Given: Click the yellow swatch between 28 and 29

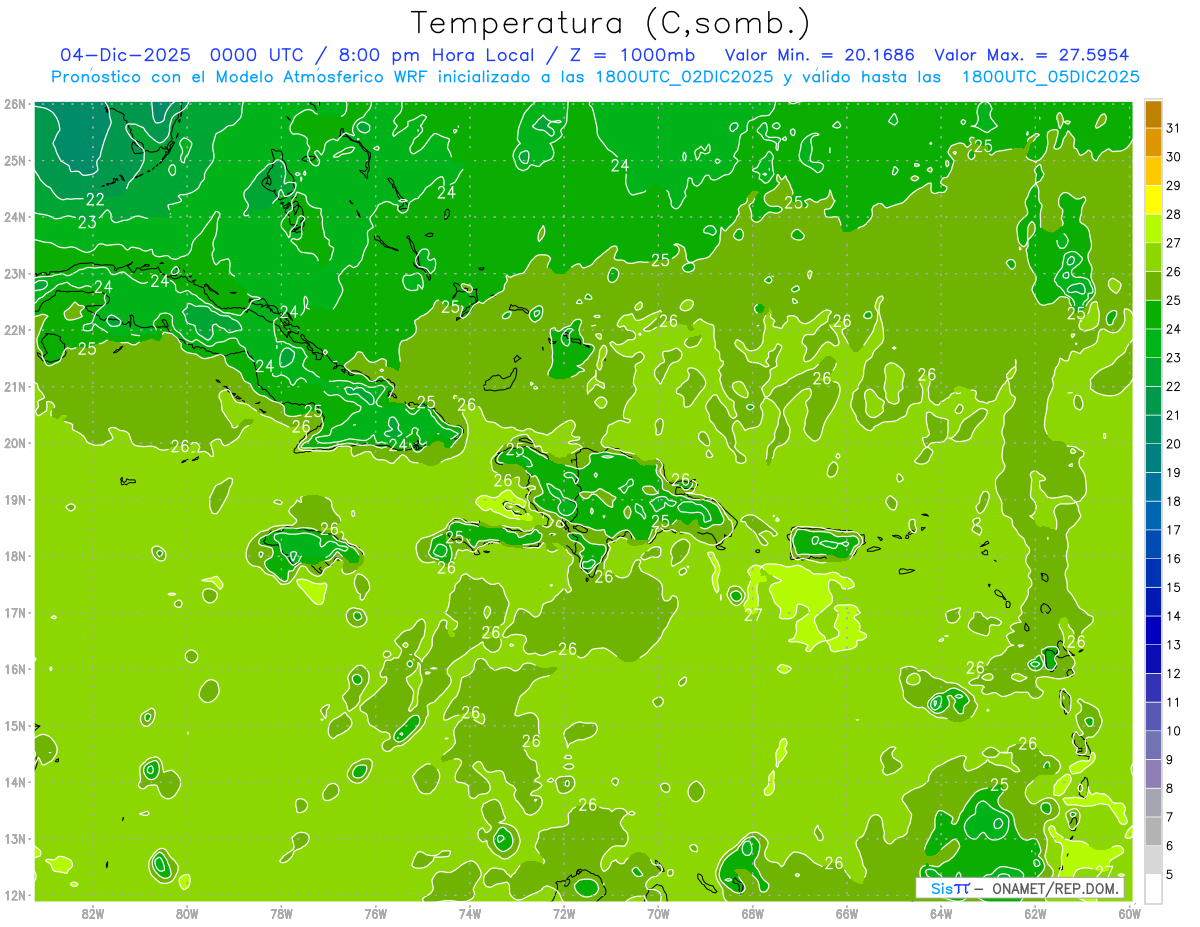Looking at the screenshot, I should (1153, 200).
